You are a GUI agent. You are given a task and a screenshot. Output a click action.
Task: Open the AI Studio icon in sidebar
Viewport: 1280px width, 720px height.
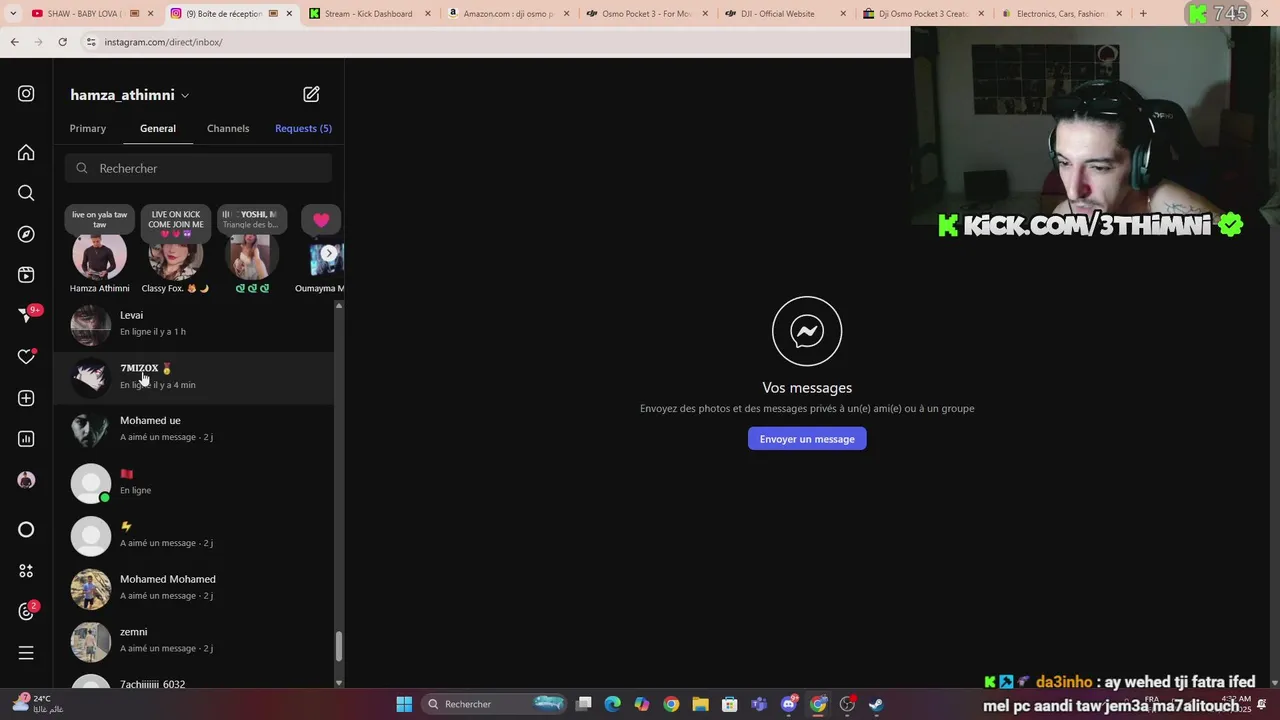click(x=26, y=571)
